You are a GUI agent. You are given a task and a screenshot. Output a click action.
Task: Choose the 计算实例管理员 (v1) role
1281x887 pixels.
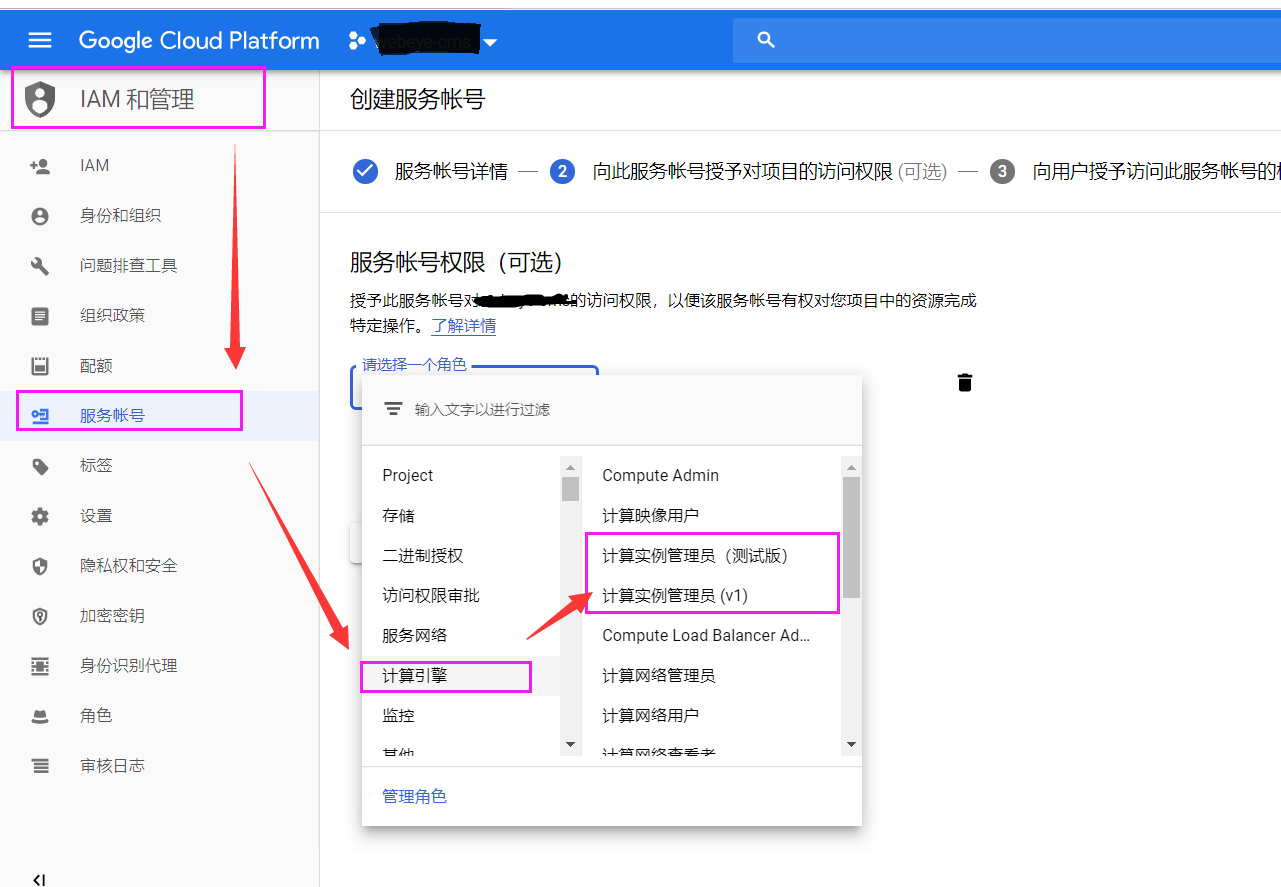pyautogui.click(x=712, y=596)
